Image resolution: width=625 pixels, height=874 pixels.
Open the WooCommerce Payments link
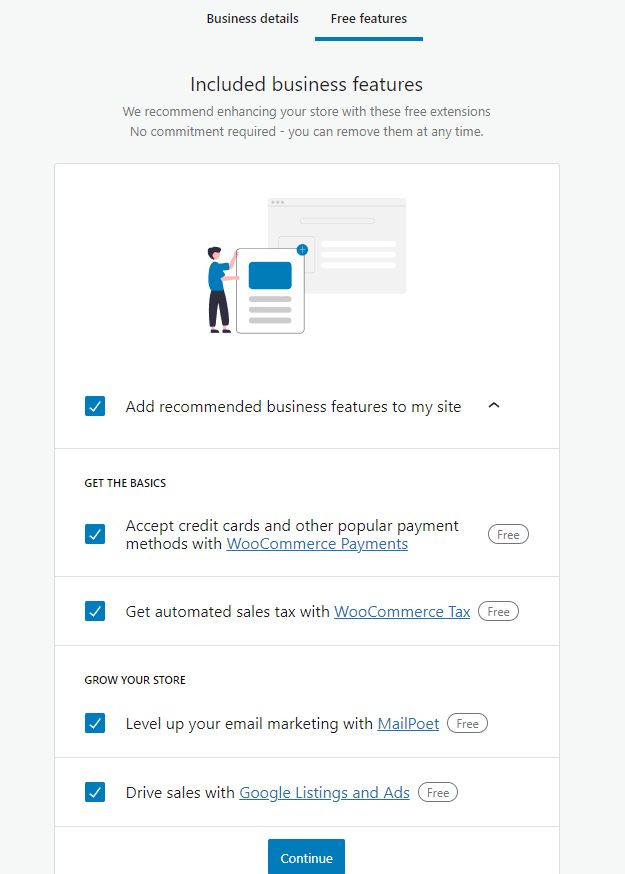317,544
